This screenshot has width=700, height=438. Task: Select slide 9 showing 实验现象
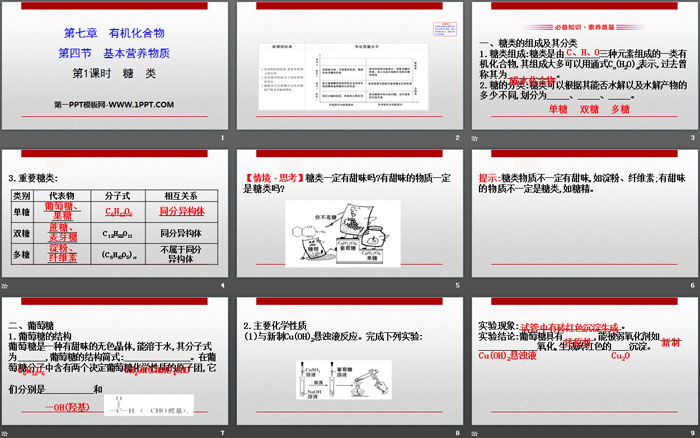coord(585,361)
